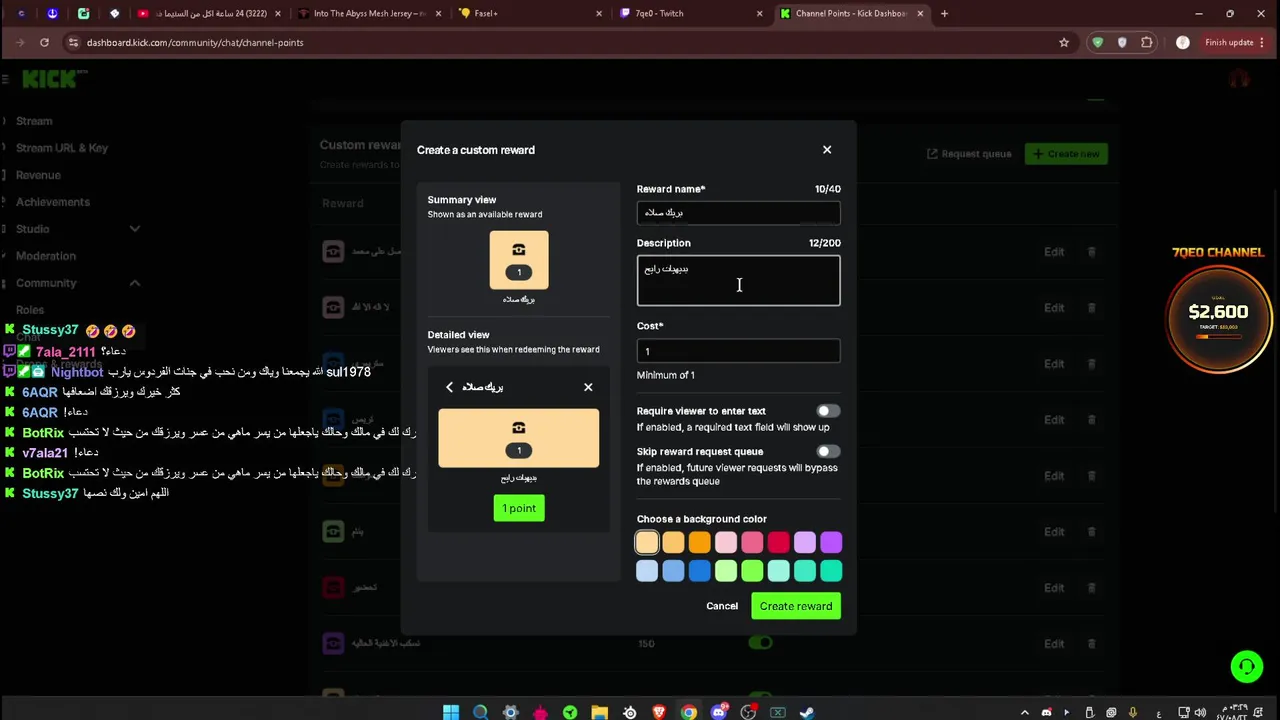Click the Description text area

738,280
